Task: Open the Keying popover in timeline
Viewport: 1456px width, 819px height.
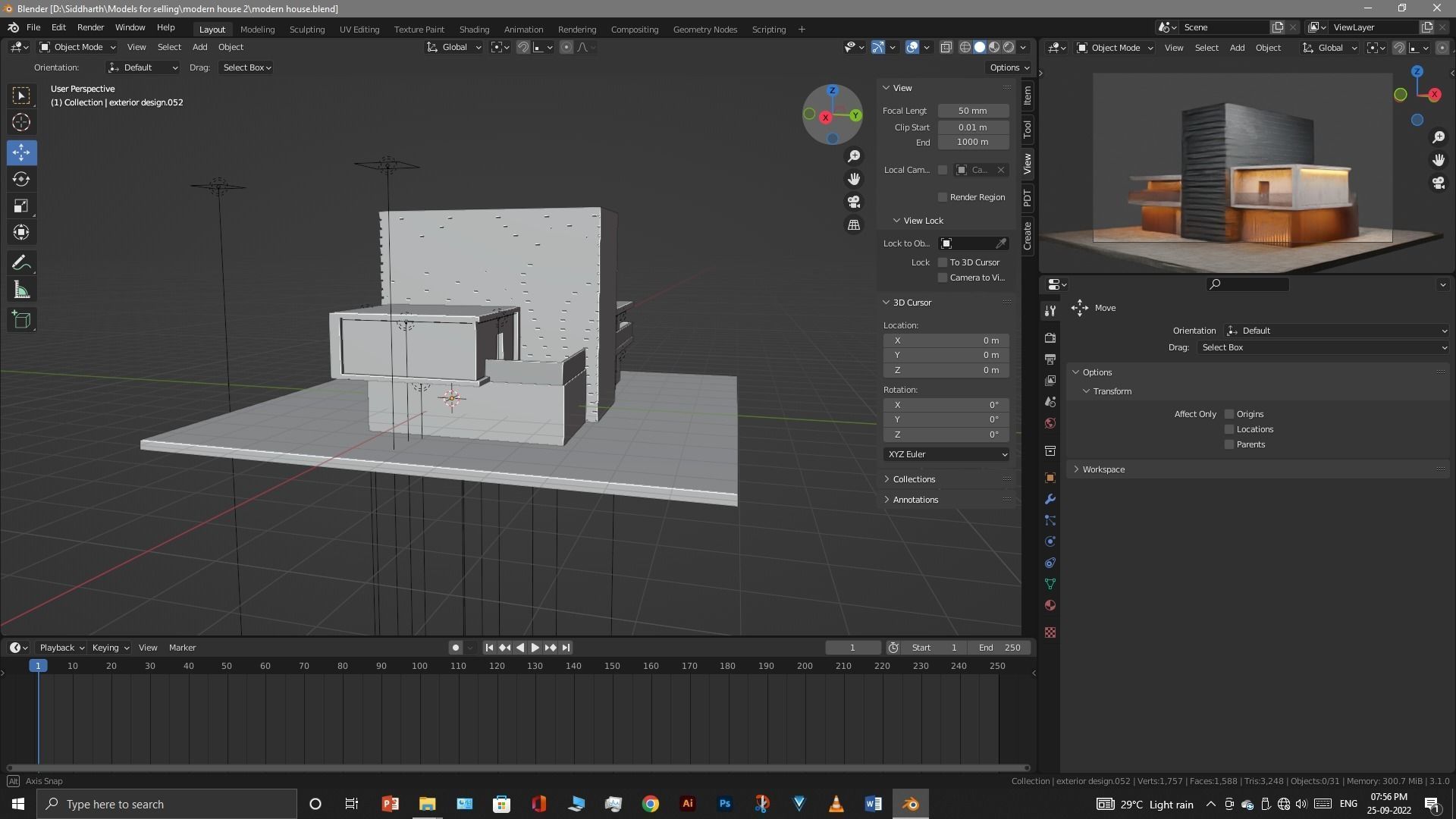Action: click(x=110, y=648)
